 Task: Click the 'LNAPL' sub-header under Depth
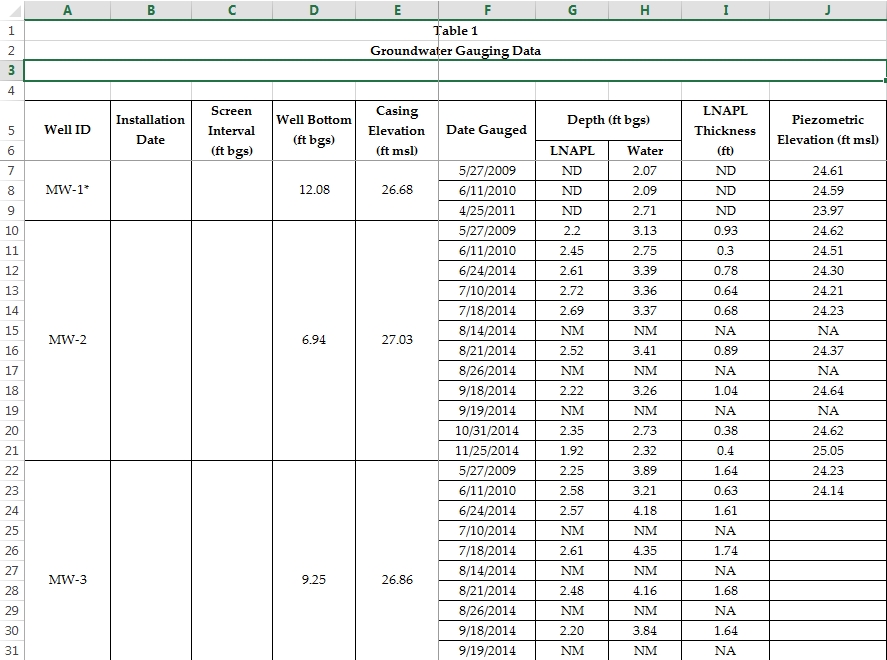pos(572,150)
